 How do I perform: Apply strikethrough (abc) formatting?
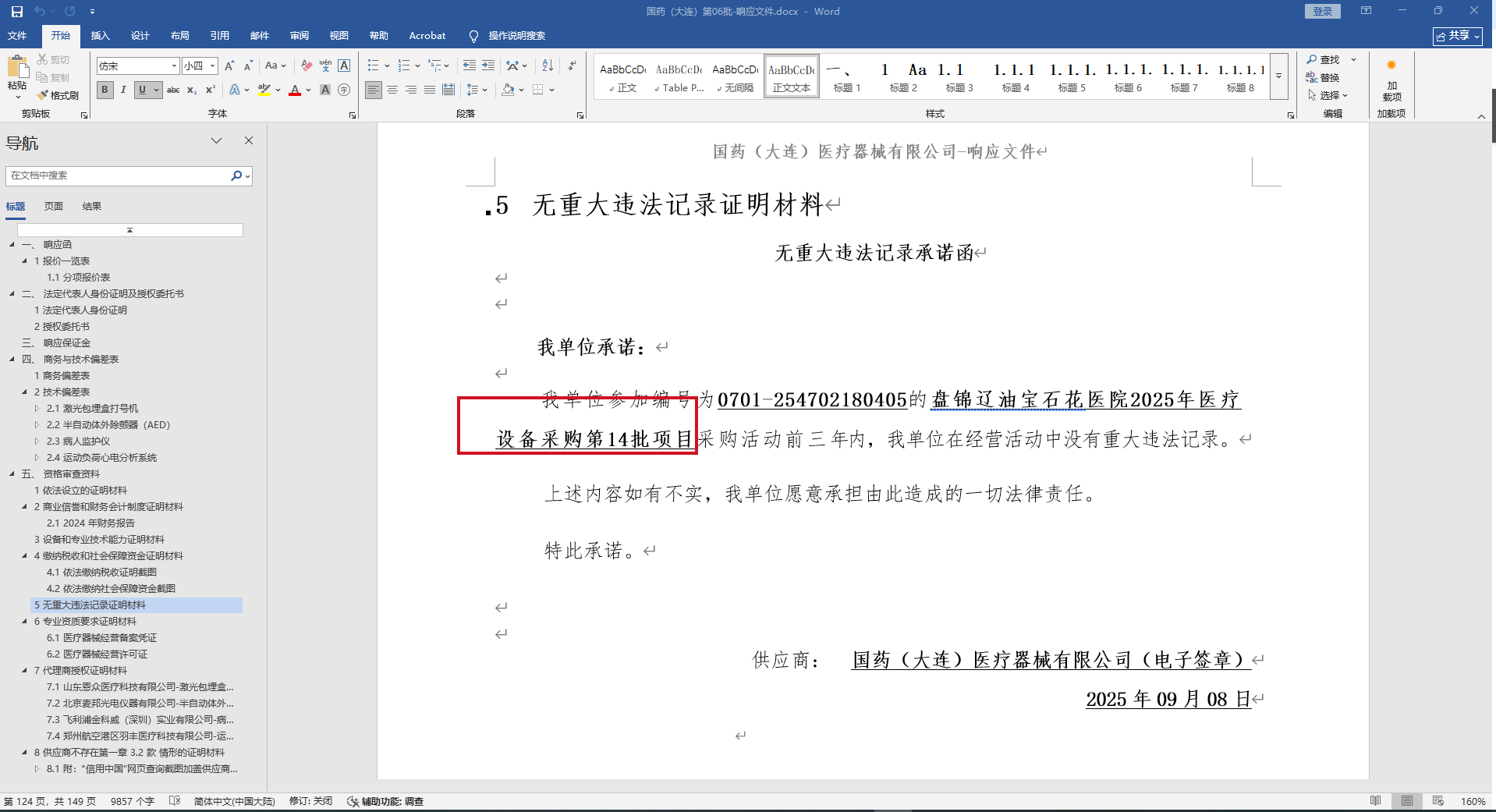coord(173,90)
